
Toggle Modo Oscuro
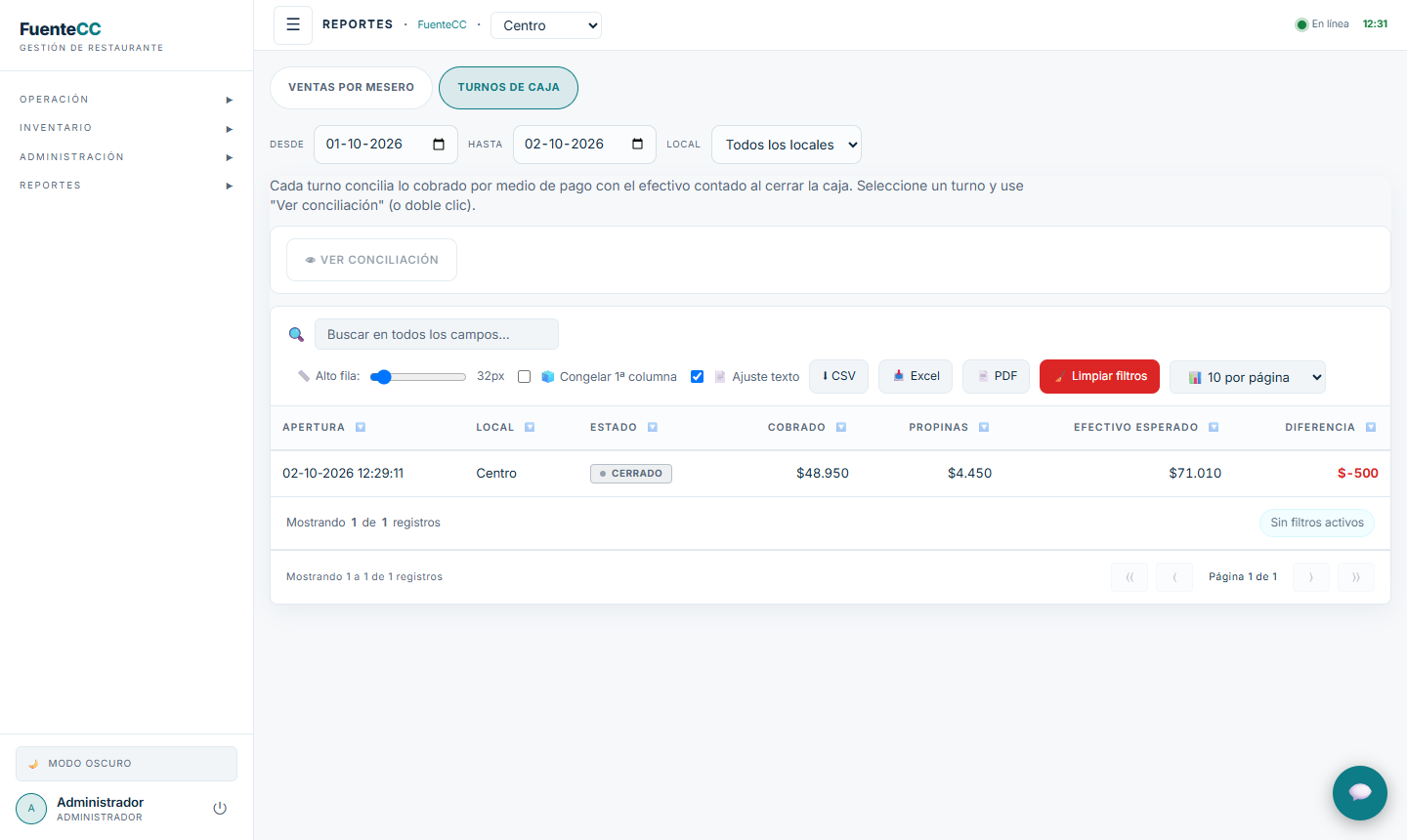pyautogui.click(x=126, y=764)
